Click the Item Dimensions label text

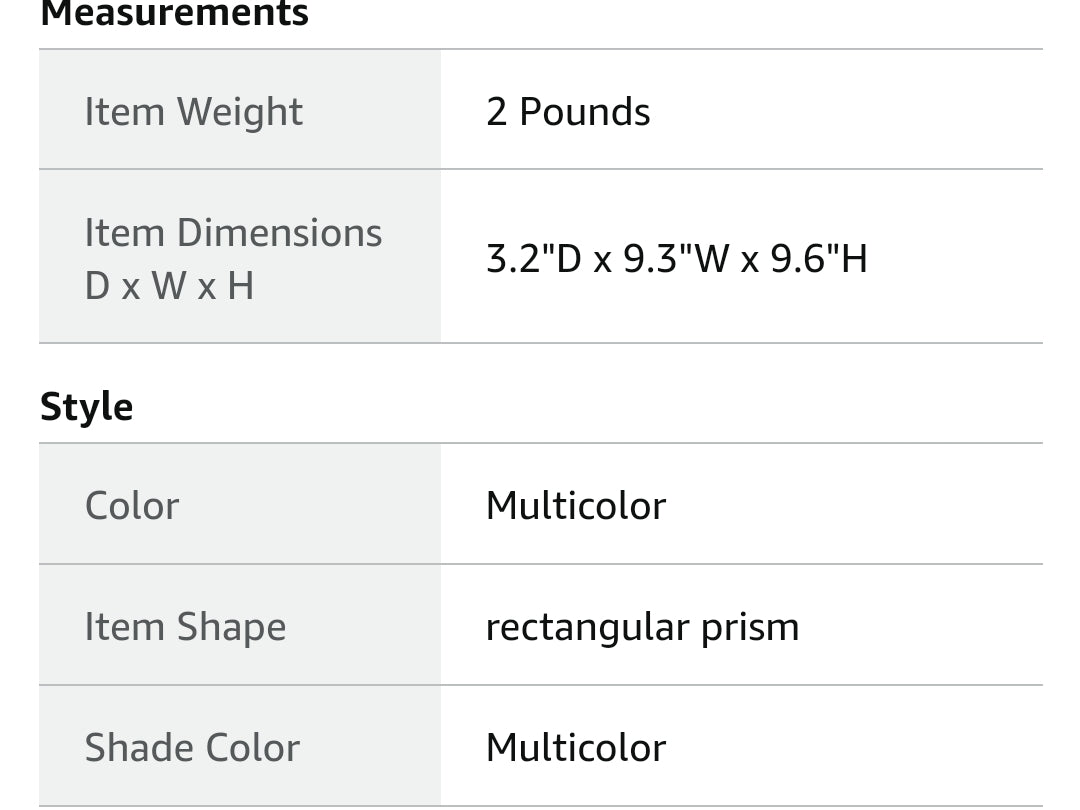(233, 233)
